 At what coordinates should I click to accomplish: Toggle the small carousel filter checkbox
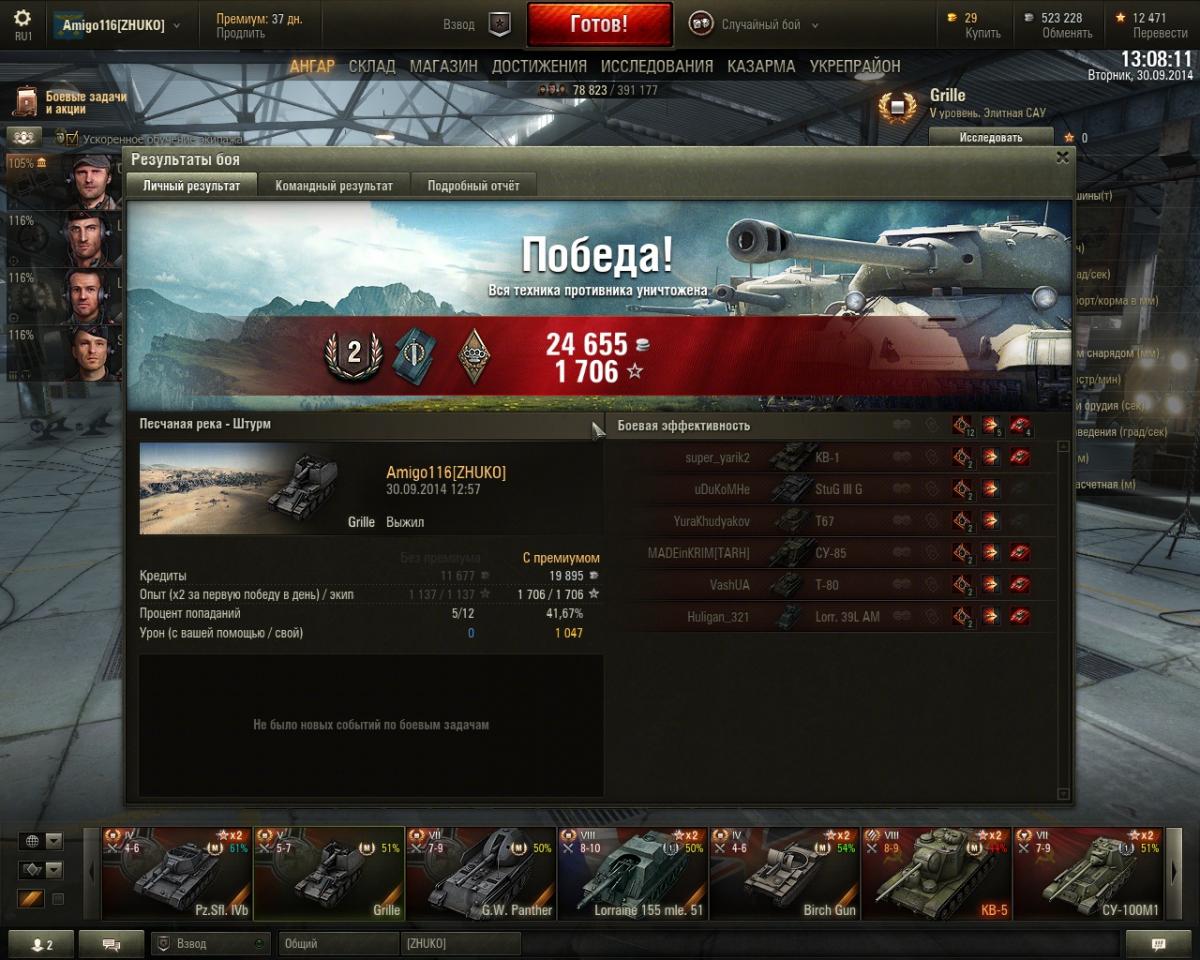(58, 899)
